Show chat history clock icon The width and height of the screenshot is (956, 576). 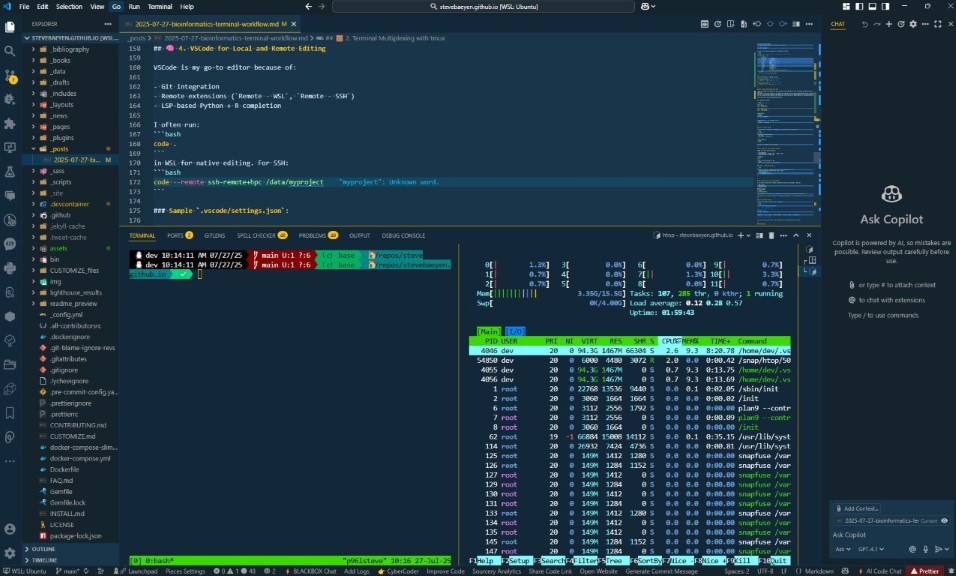901,24
